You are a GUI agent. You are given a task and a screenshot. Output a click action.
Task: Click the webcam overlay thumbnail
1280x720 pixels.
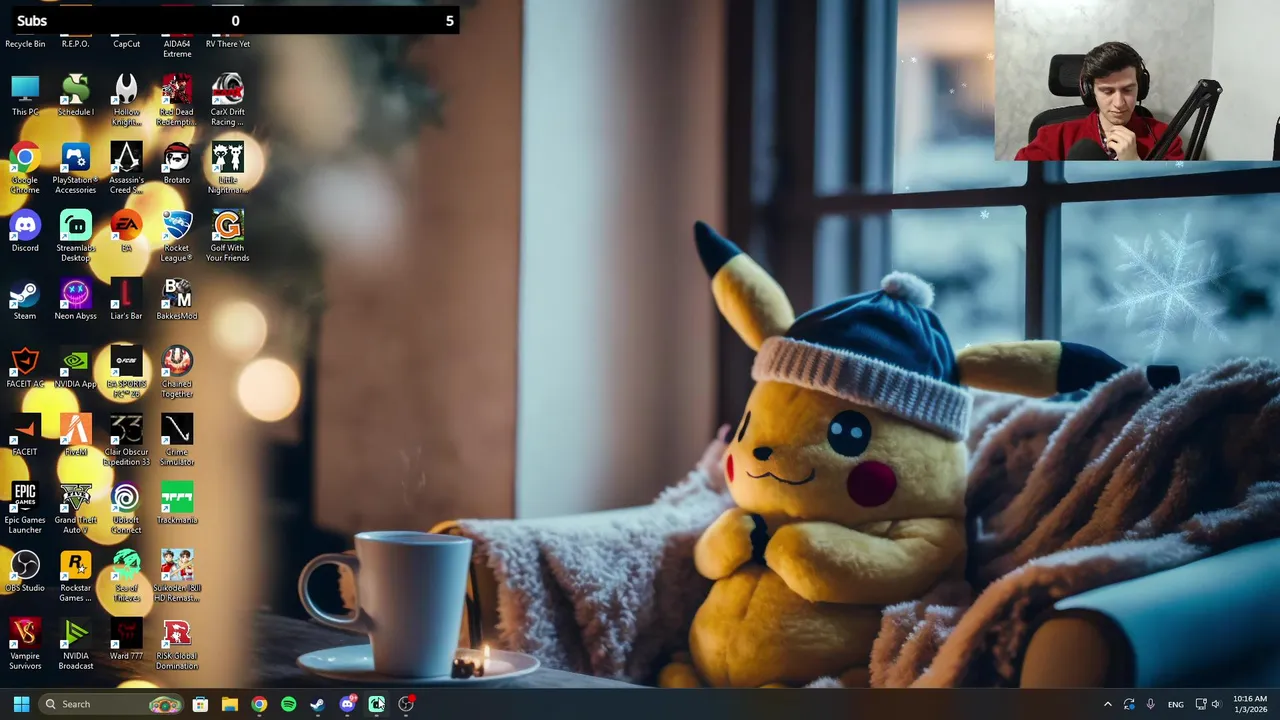(x=1137, y=80)
